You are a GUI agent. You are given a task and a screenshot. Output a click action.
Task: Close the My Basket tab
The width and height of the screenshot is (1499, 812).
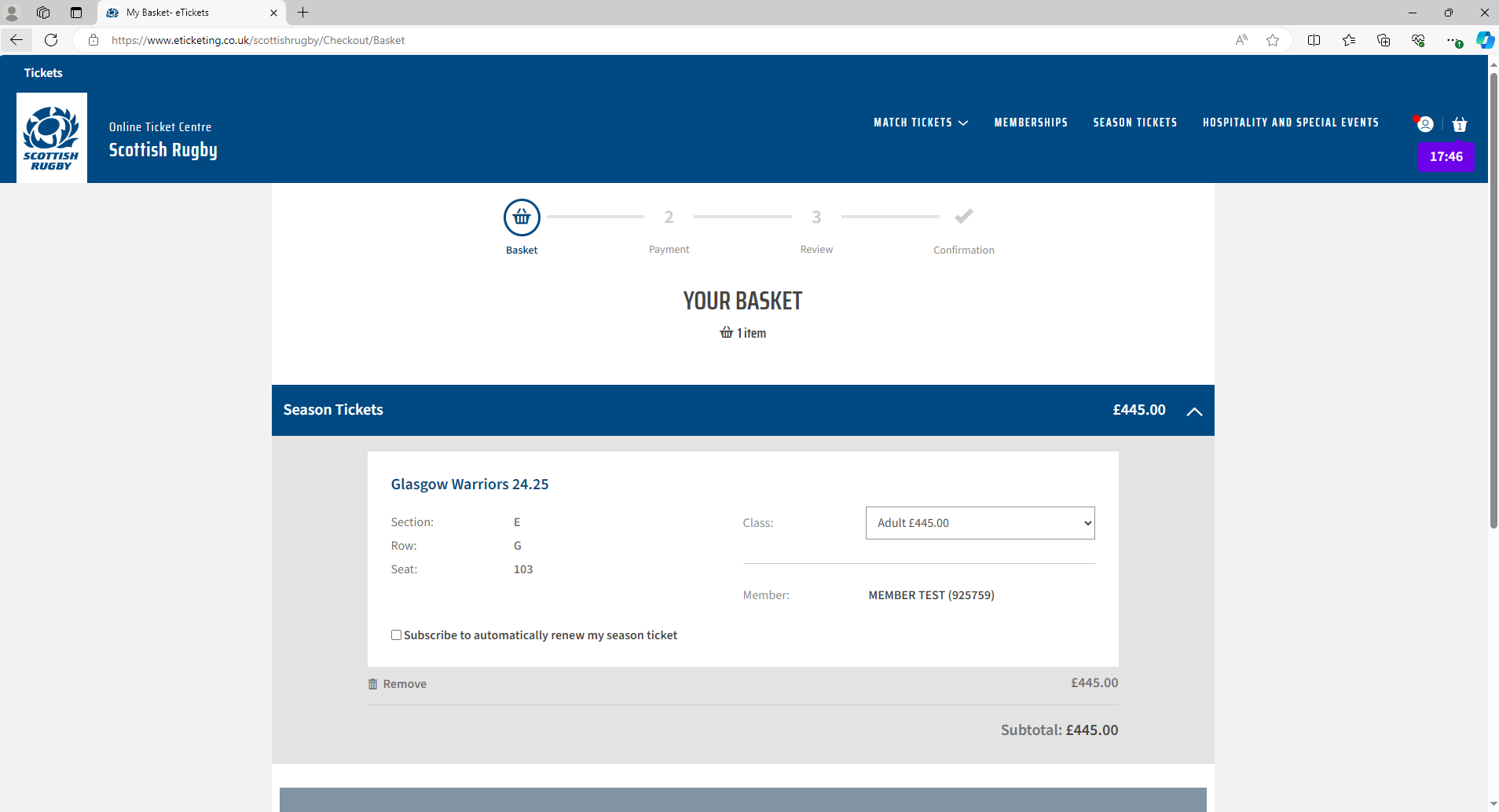(x=273, y=13)
